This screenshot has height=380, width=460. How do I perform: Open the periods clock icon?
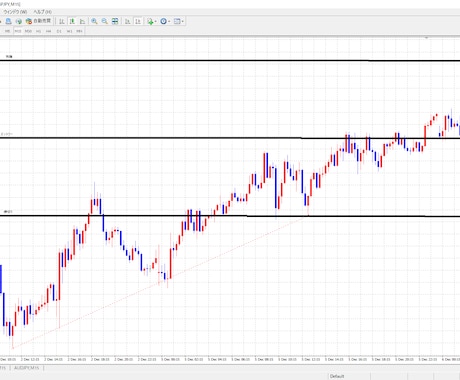163,21
